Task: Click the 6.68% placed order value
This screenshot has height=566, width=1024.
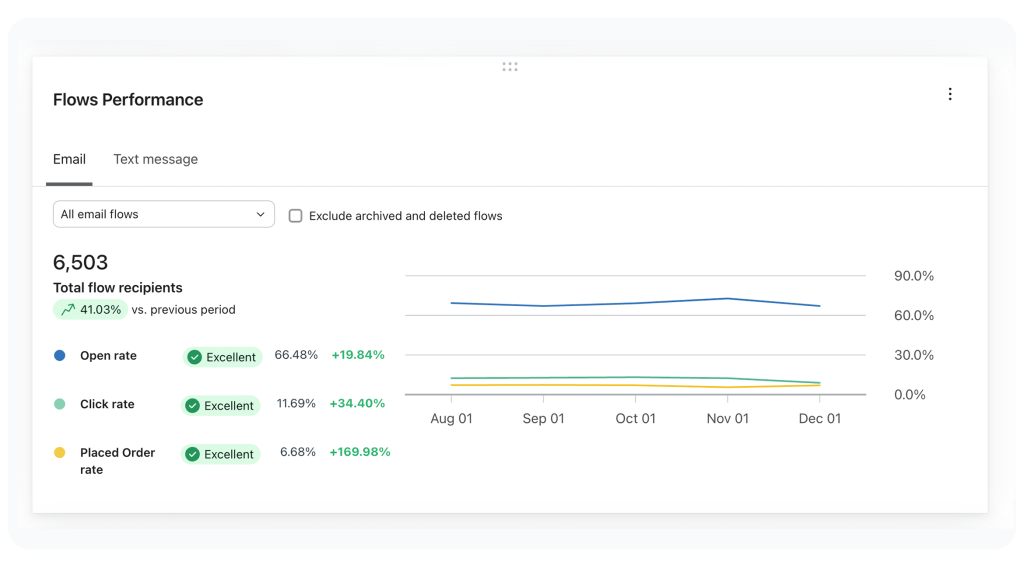Action: click(298, 452)
